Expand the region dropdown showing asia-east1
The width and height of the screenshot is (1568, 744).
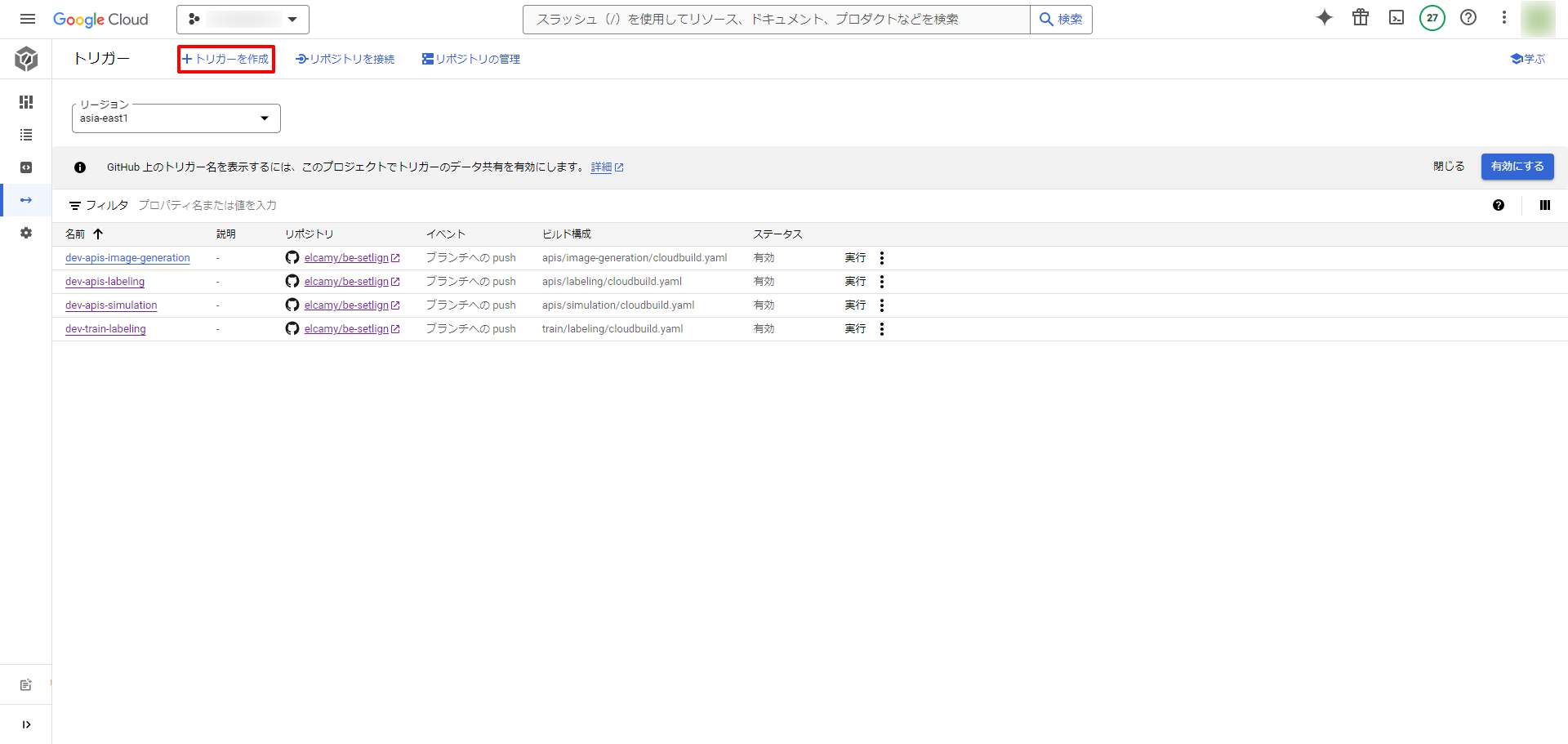[x=176, y=118]
